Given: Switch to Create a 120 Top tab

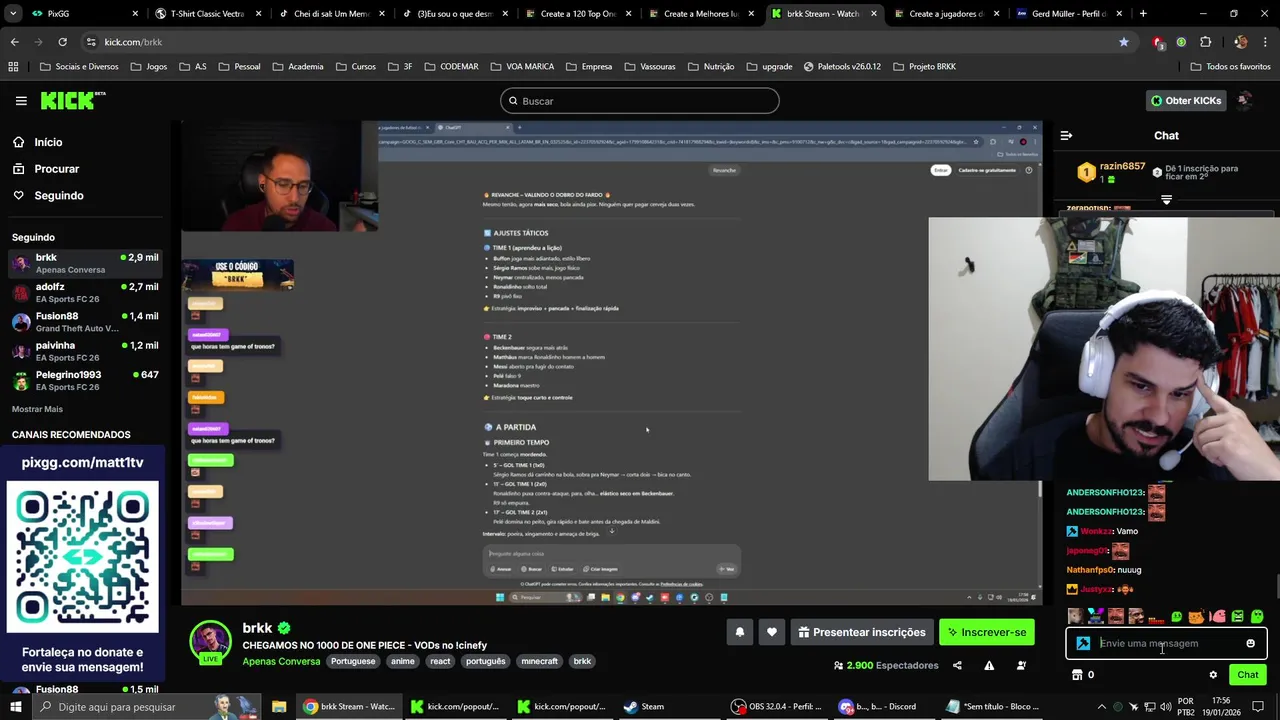Looking at the screenshot, I should coord(578,14).
